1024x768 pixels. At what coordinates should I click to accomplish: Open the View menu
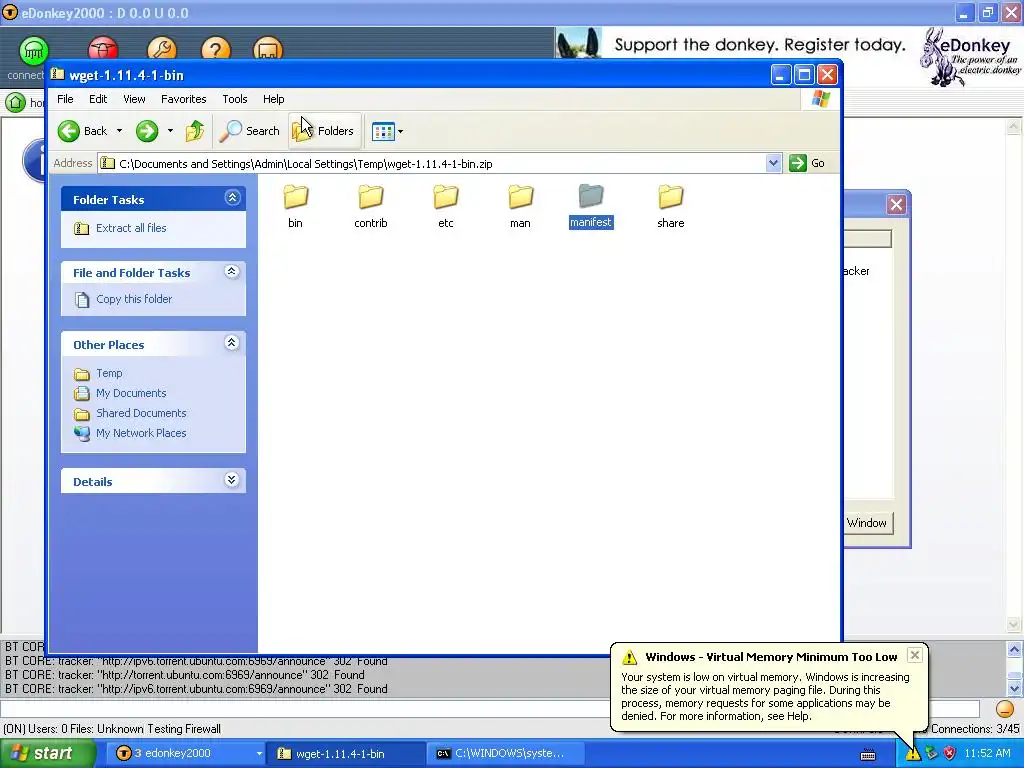134,99
